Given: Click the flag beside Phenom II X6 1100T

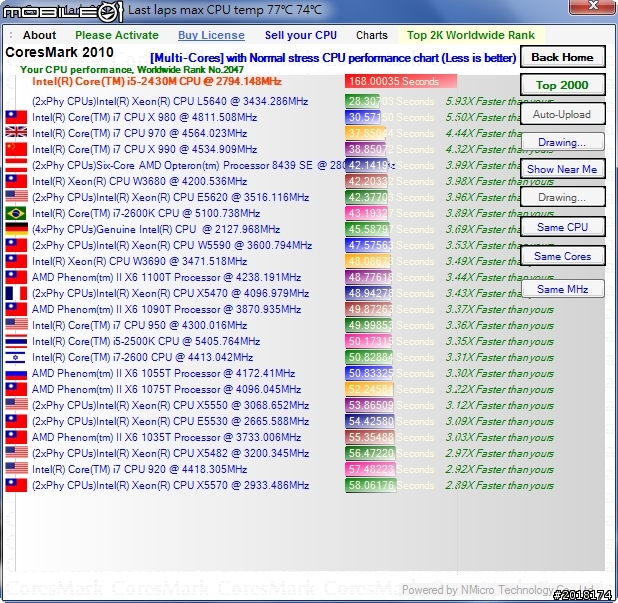Looking at the screenshot, I should coord(16,277).
